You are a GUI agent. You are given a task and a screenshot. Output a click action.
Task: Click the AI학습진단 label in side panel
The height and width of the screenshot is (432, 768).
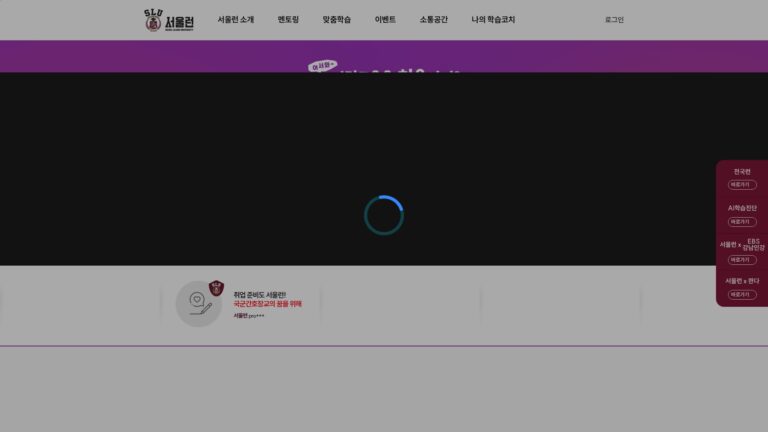742,208
